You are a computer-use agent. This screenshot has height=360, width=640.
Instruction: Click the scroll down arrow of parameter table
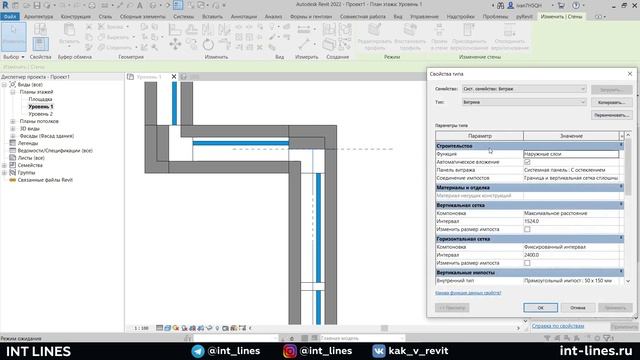628,281
